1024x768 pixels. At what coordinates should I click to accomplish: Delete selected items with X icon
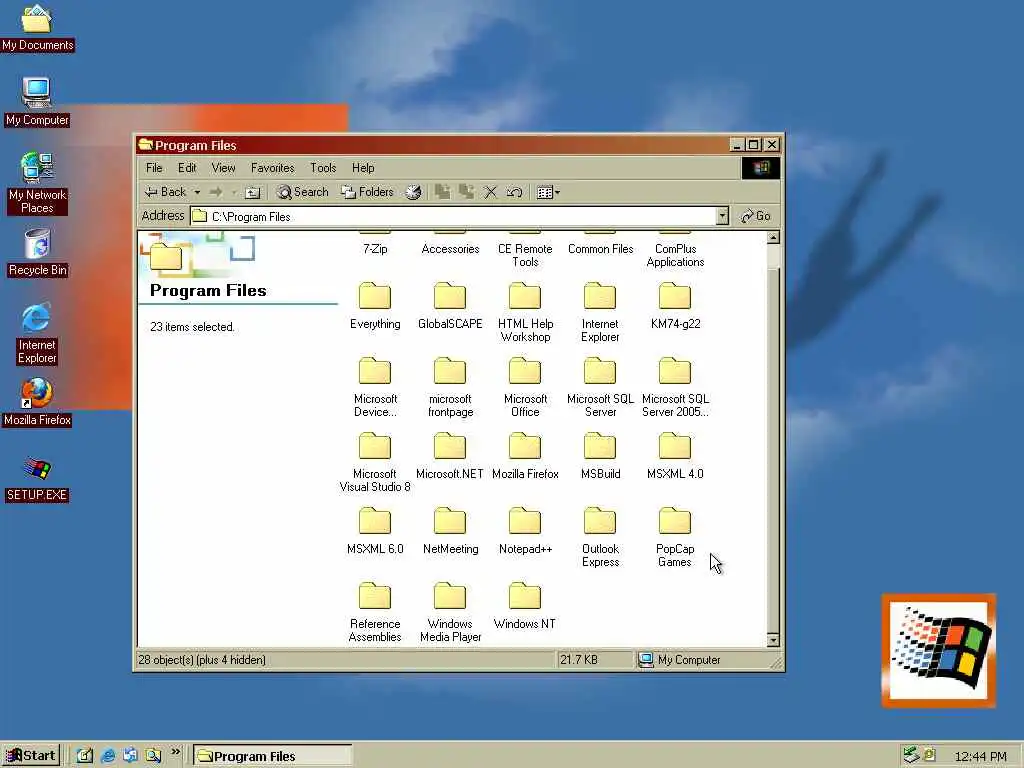(490, 192)
